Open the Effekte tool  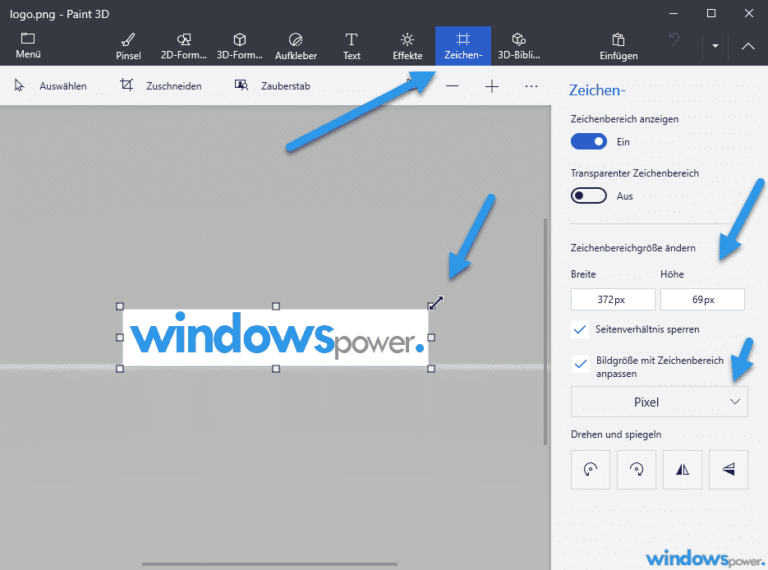pyautogui.click(x=407, y=46)
